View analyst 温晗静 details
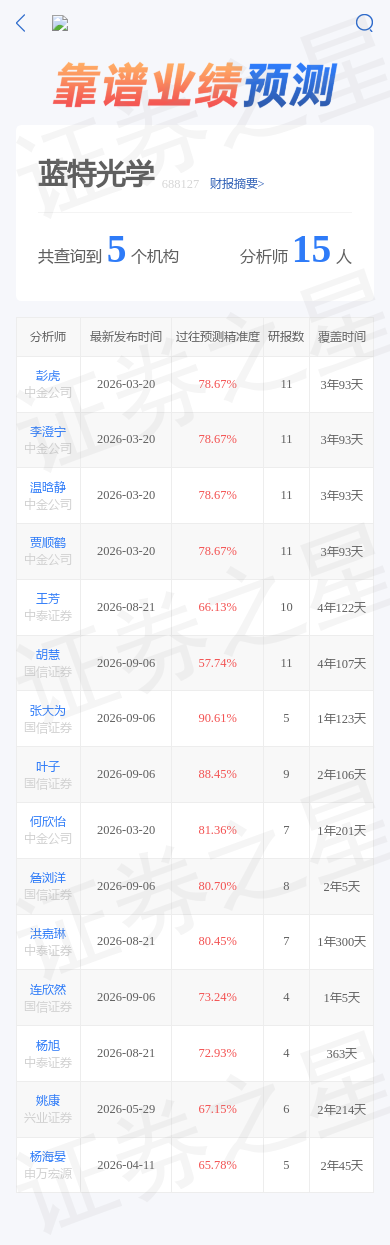The height and width of the screenshot is (1245, 390). pos(48,488)
